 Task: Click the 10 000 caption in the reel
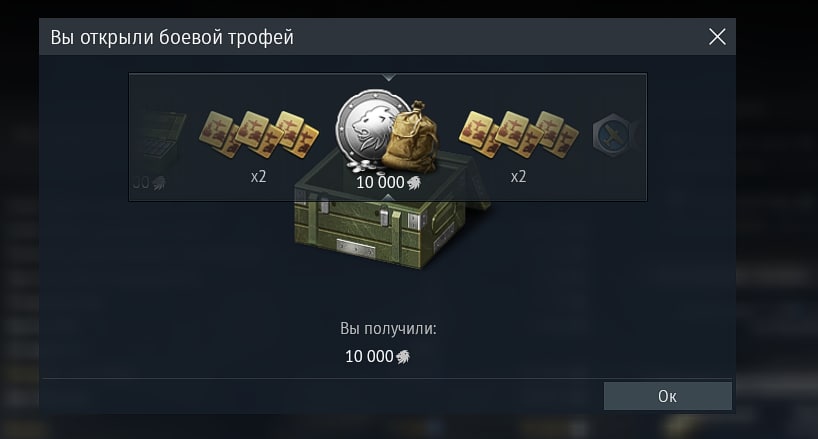380,182
